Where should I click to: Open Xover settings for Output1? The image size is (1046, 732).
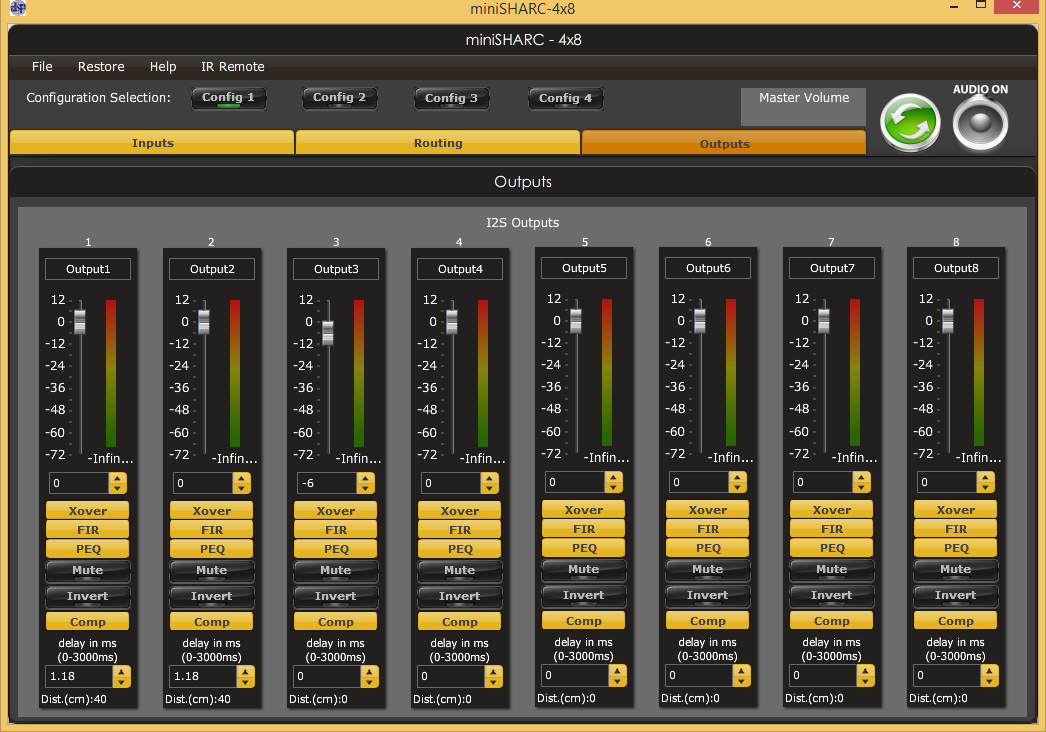point(87,511)
